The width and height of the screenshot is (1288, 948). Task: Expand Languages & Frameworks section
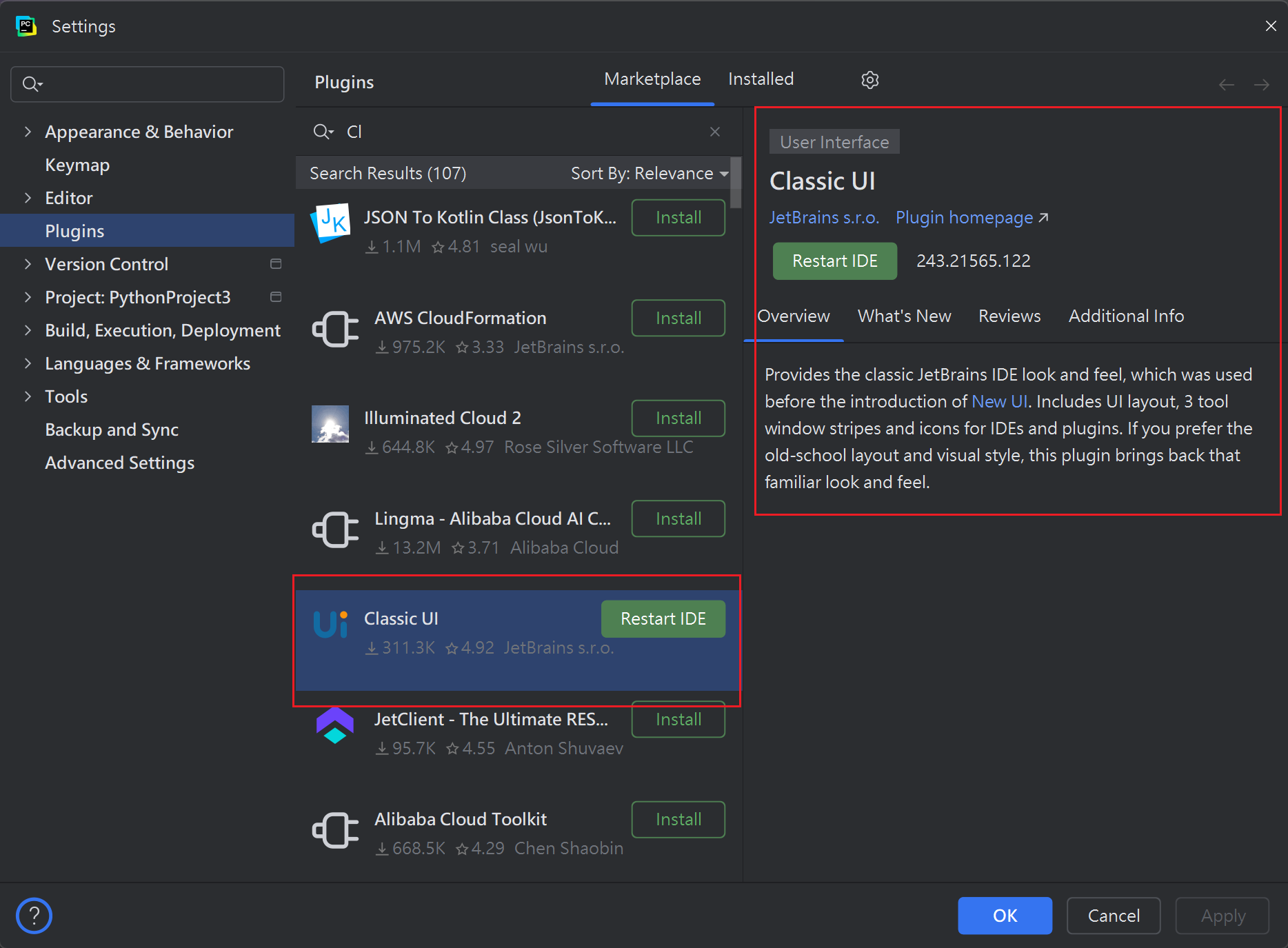click(x=28, y=363)
